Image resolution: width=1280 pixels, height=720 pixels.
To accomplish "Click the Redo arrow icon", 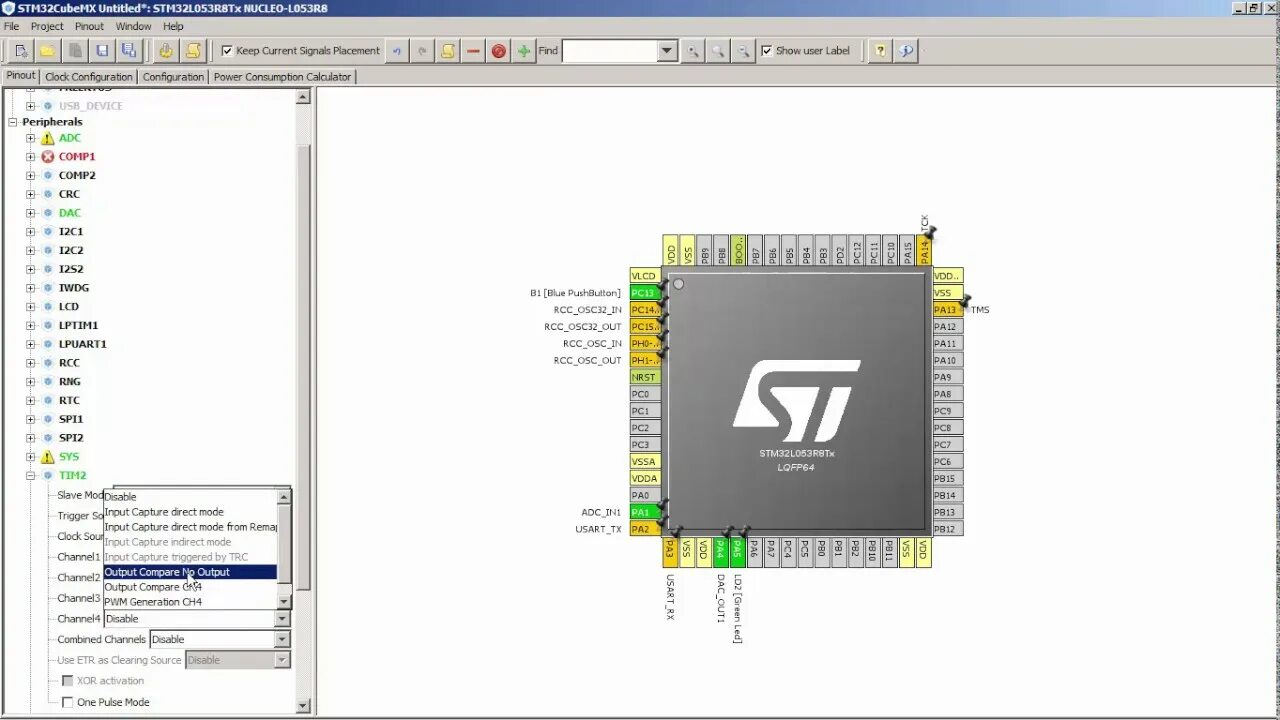I will 422,51.
